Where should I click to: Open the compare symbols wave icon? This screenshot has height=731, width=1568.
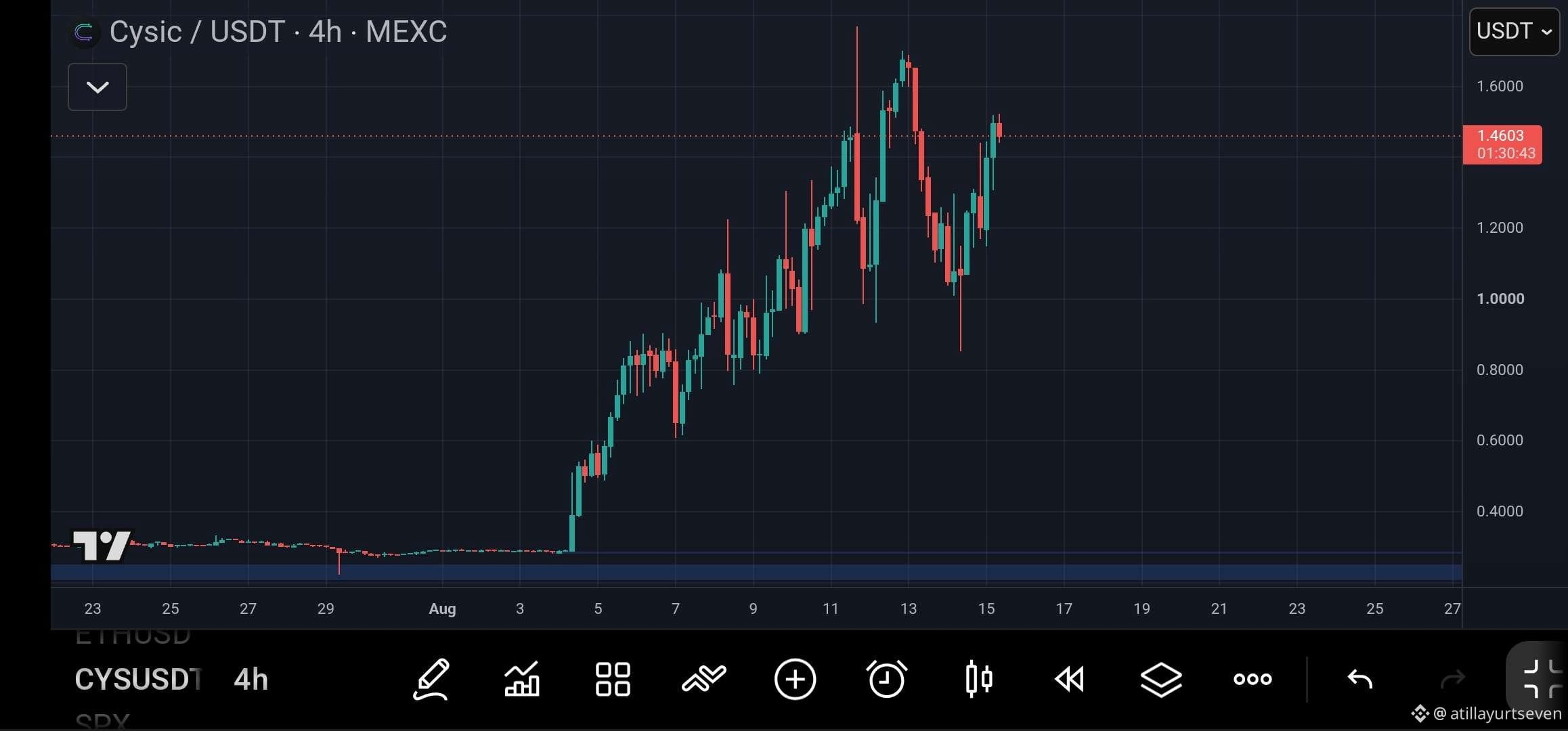[x=704, y=679]
